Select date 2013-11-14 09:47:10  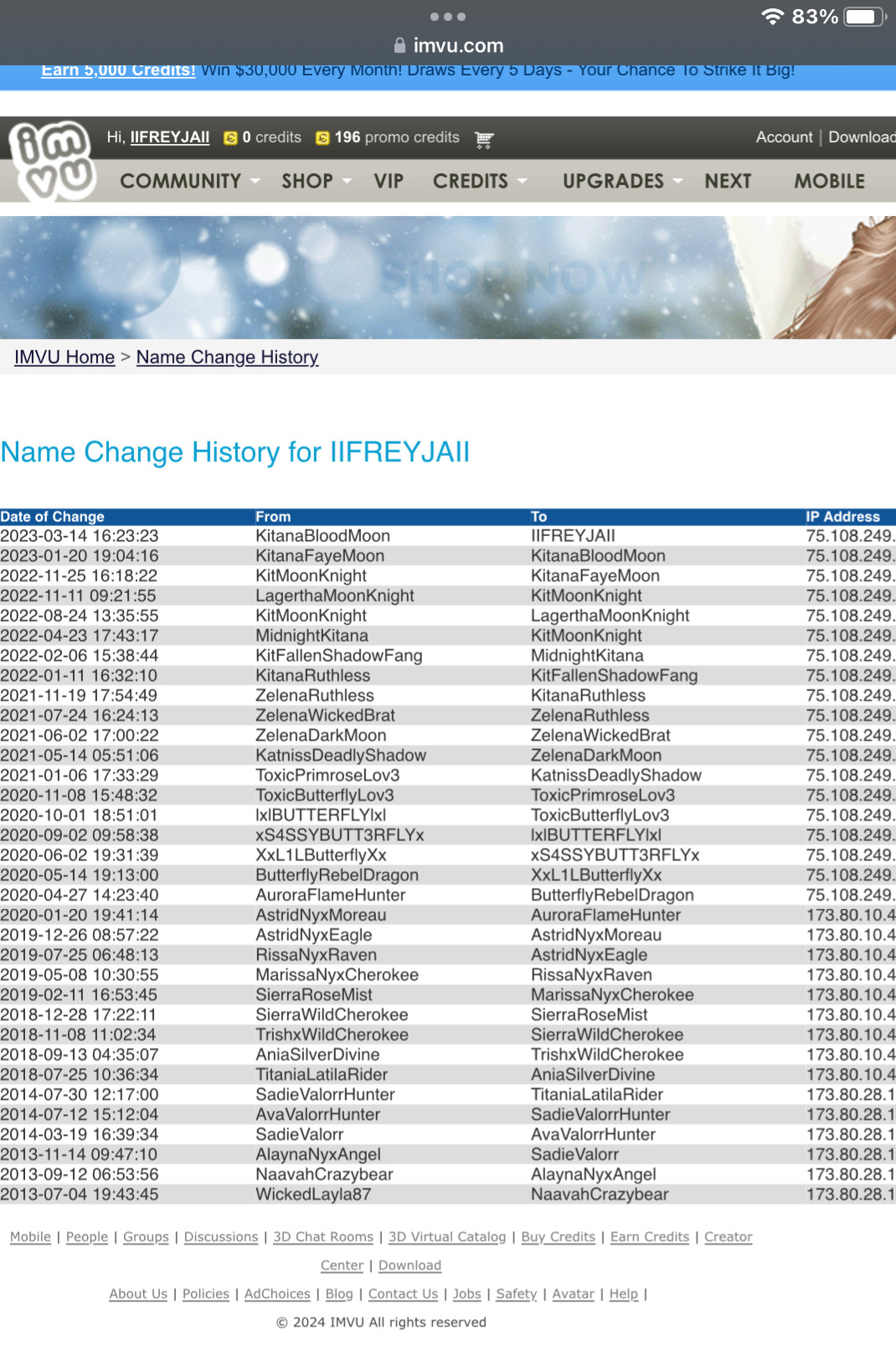tap(79, 1154)
